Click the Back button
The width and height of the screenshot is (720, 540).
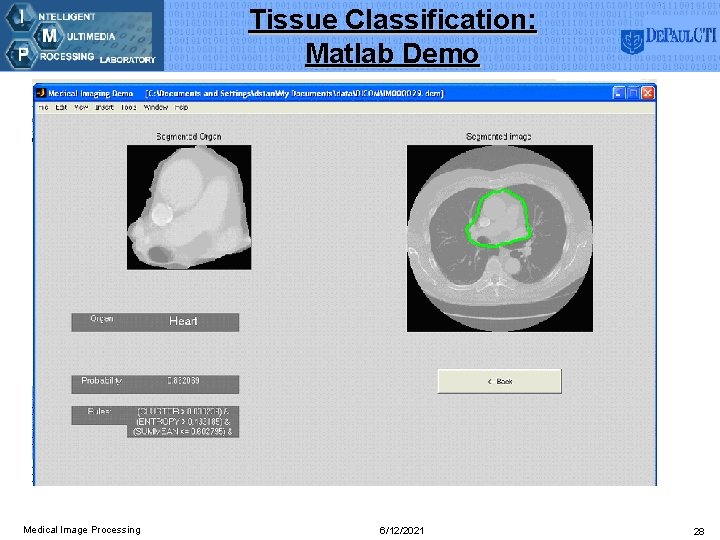tap(500, 381)
